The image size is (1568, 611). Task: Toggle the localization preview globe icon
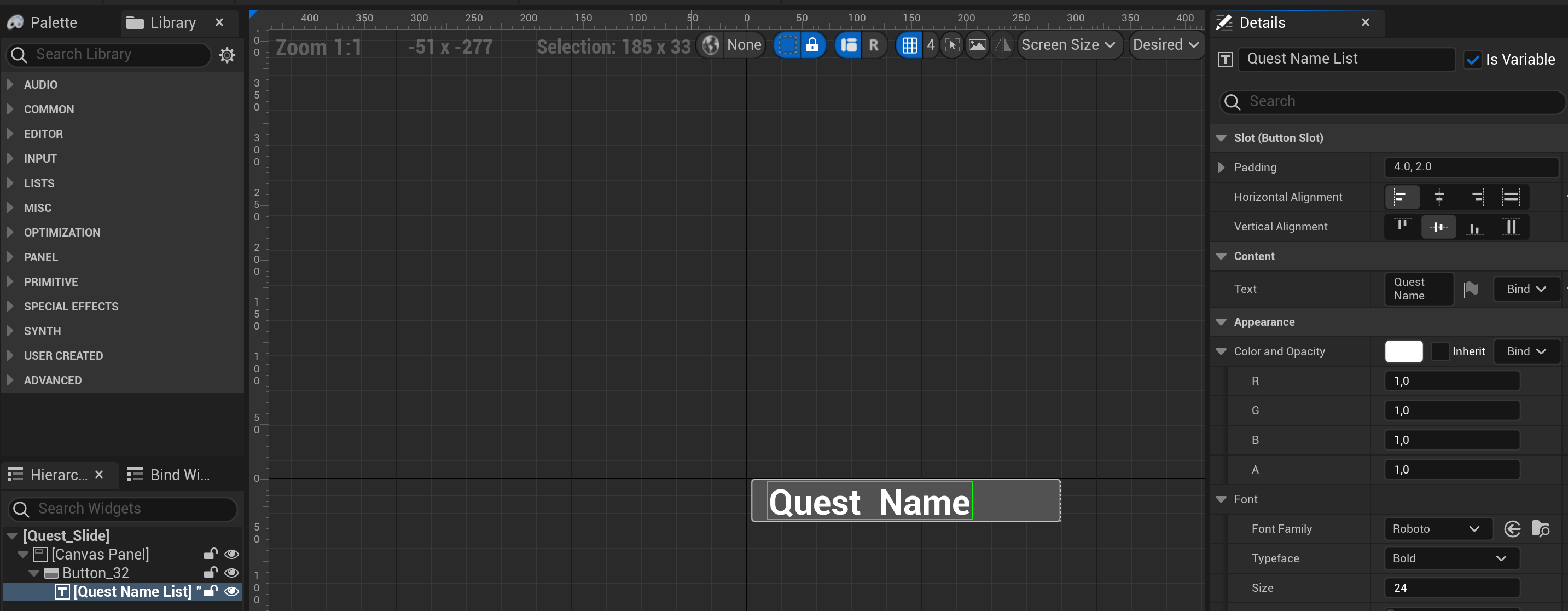pos(710,45)
